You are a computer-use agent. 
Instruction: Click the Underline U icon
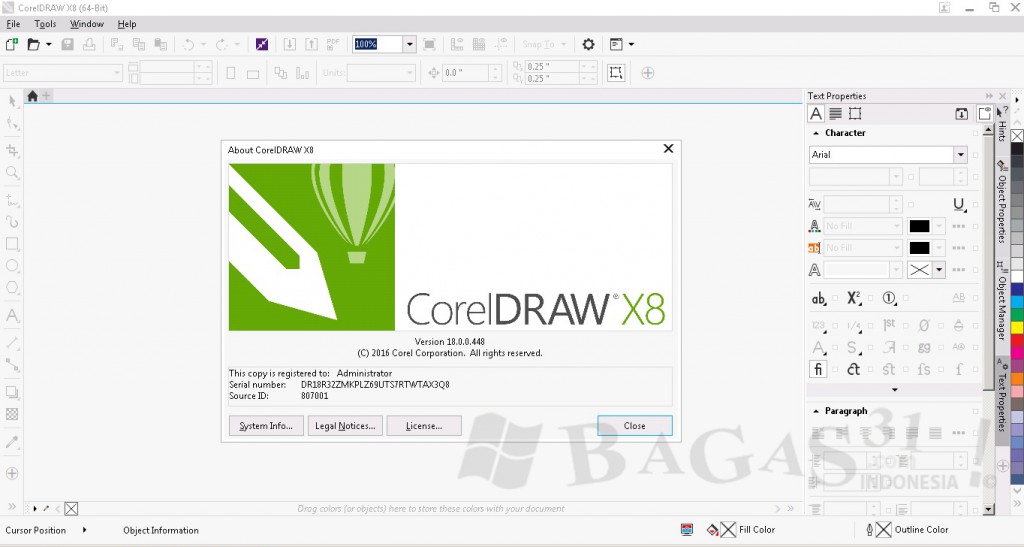point(959,204)
